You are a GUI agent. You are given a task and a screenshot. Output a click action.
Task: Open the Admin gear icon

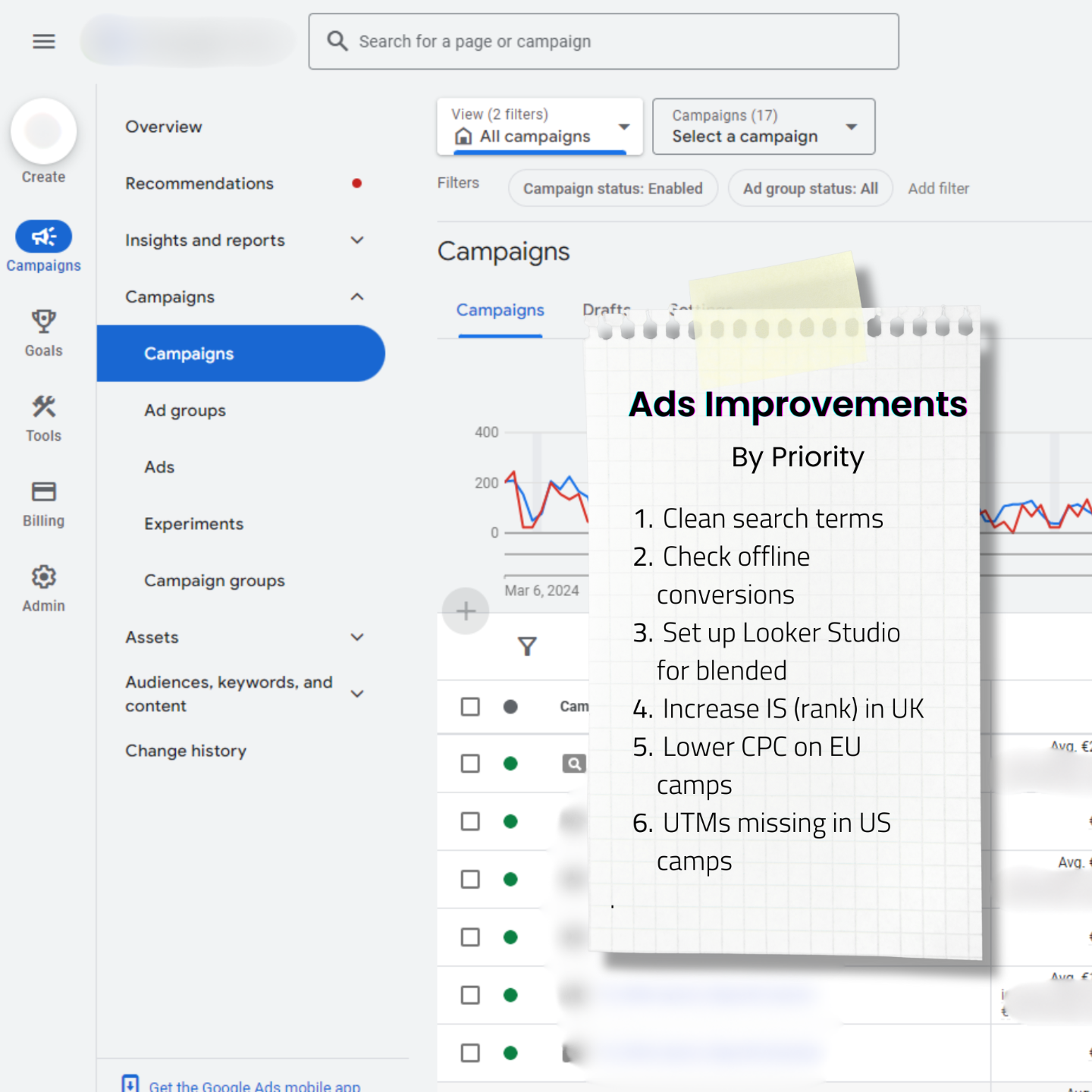pyautogui.click(x=44, y=577)
